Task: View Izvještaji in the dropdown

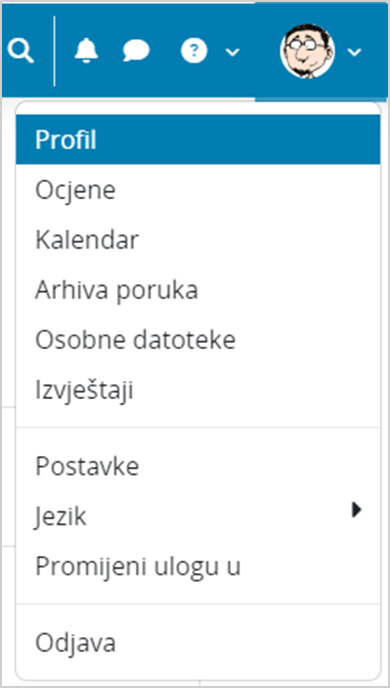Action: (198, 390)
